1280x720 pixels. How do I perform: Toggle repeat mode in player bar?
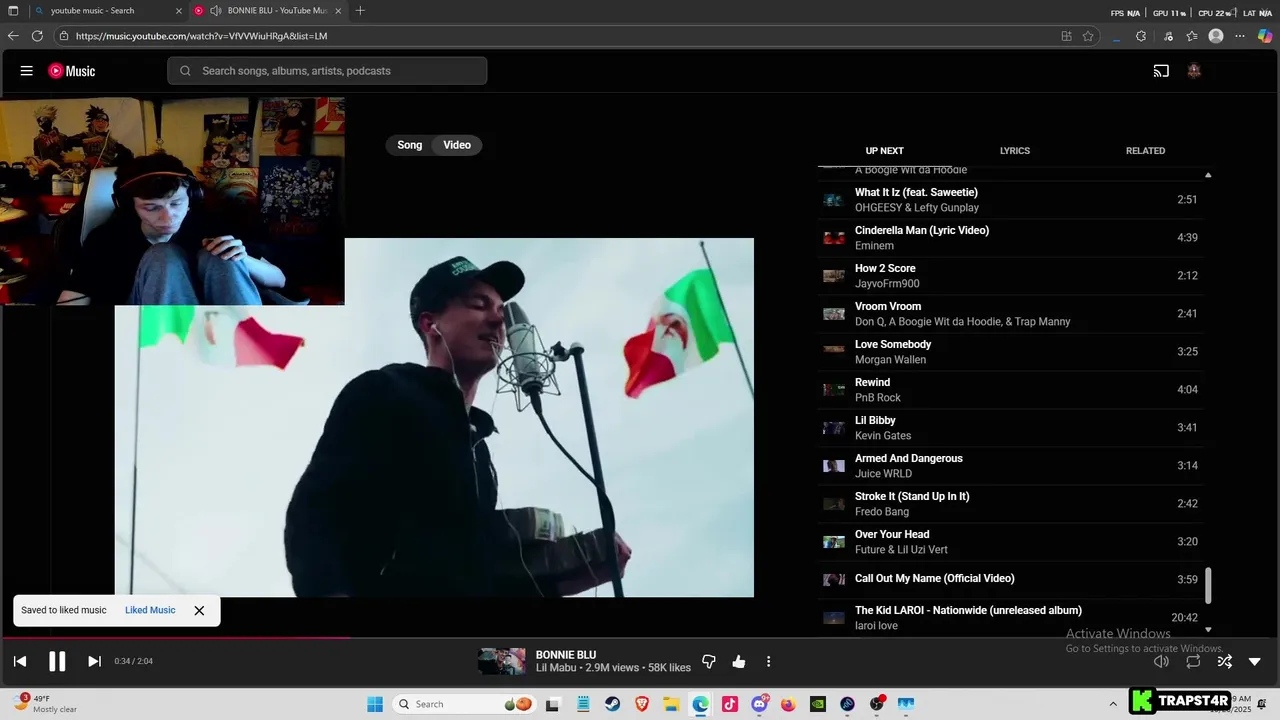click(x=1193, y=661)
